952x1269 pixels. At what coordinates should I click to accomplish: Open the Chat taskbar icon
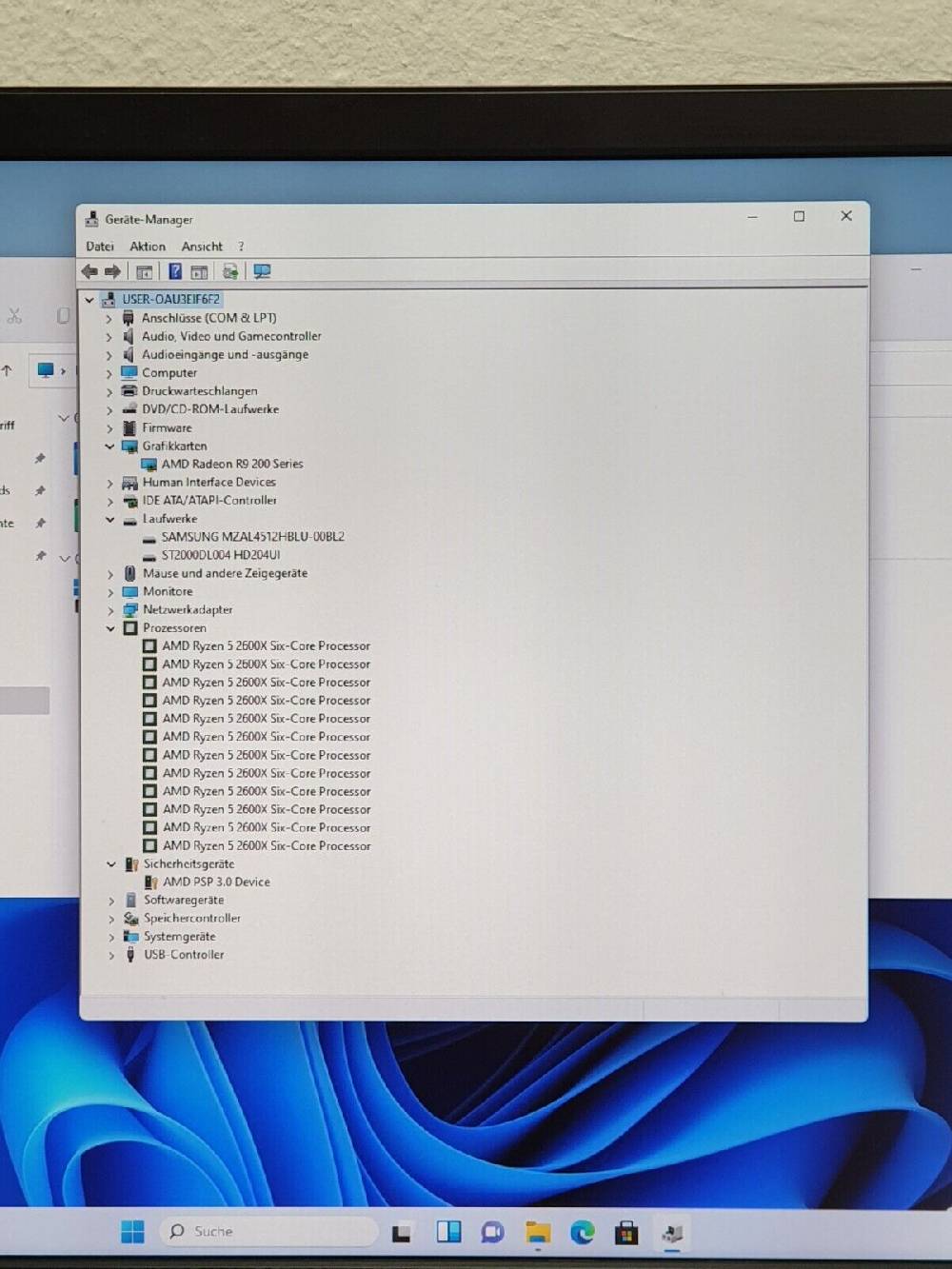[492, 1233]
